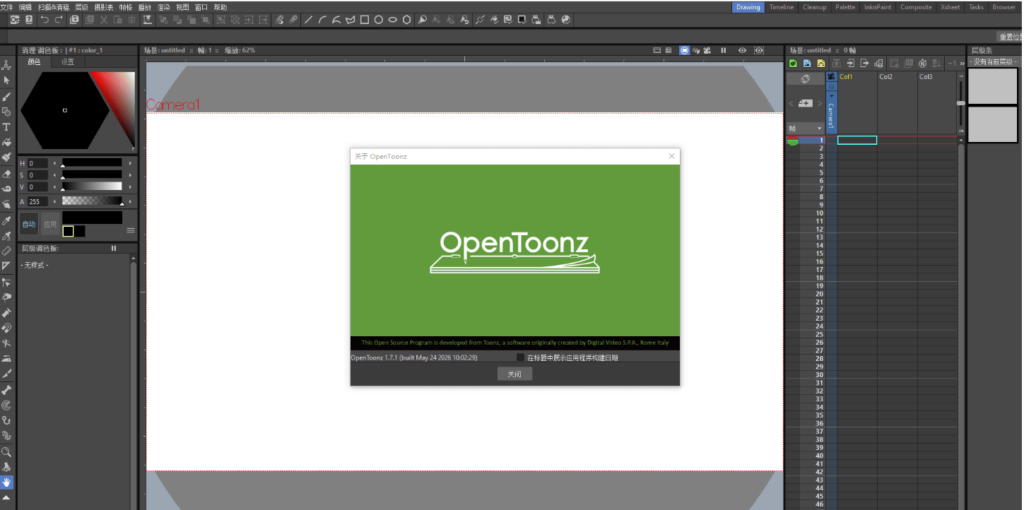Viewport: 1024px width, 510px height.
Task: Open the 文件 (File) menu
Action: [x=7, y=7]
